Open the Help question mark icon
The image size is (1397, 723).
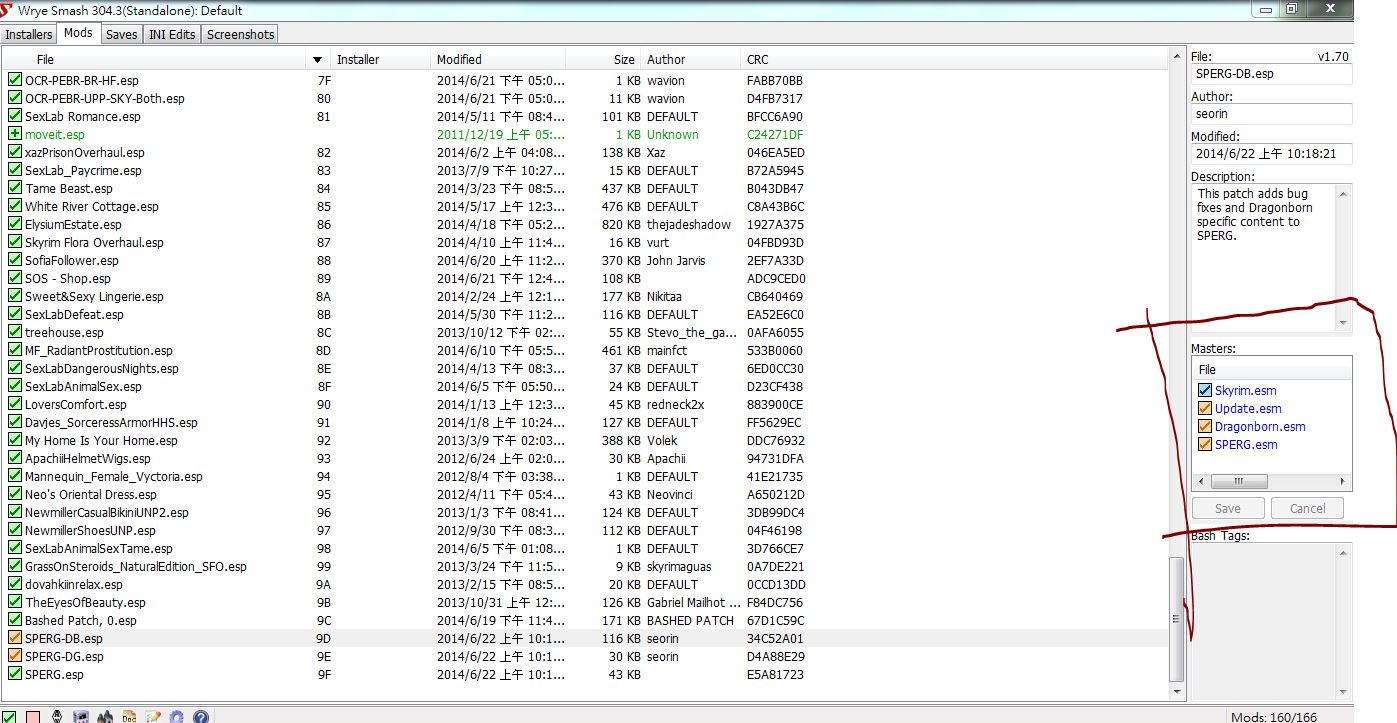[201, 716]
